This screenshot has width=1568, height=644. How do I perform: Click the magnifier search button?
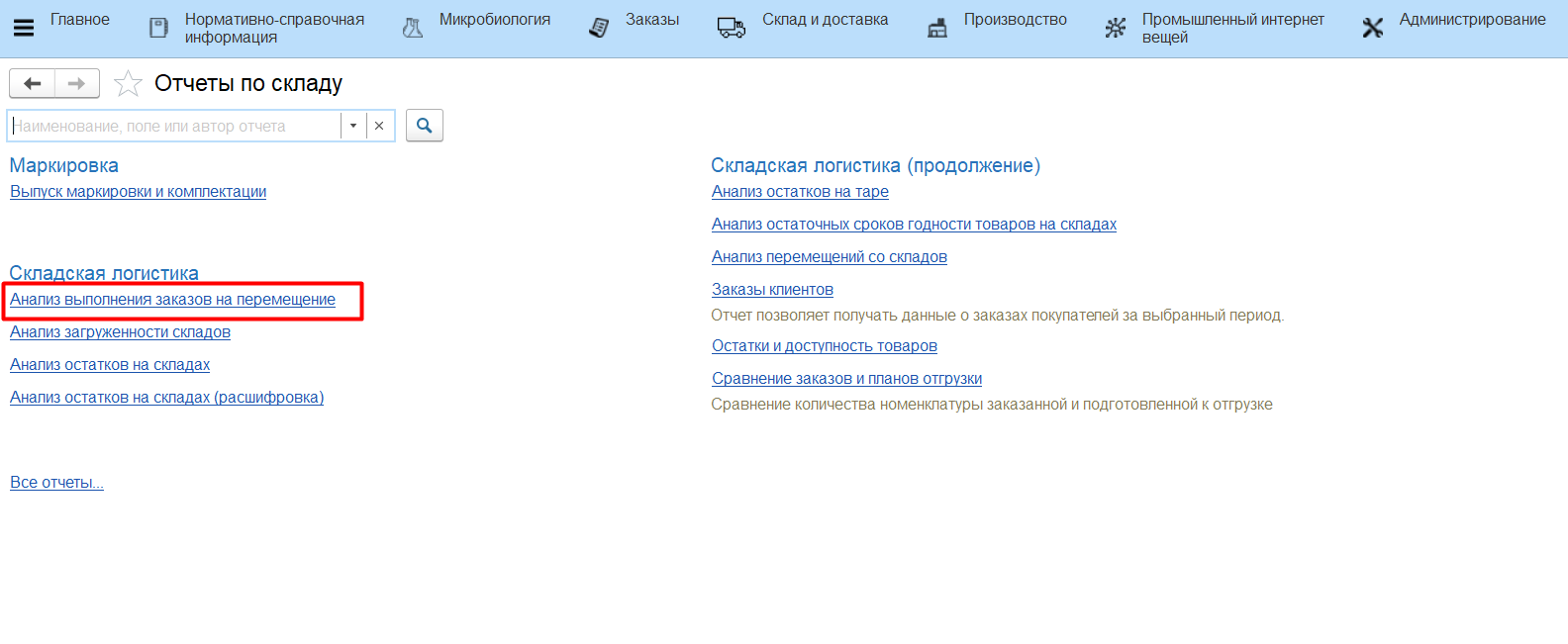point(424,126)
